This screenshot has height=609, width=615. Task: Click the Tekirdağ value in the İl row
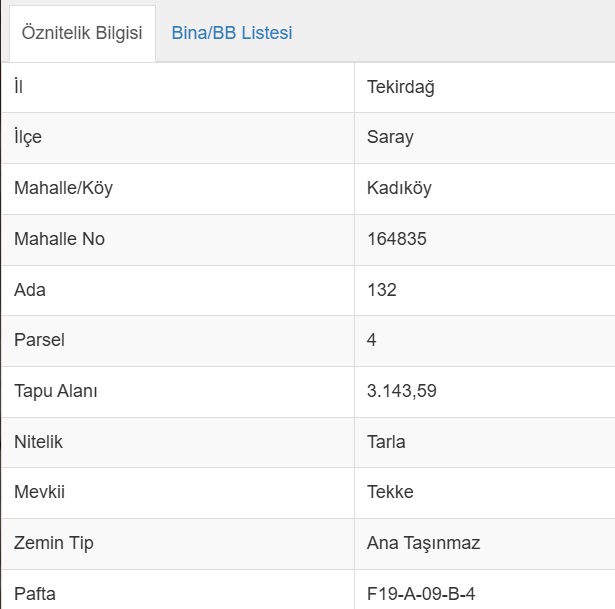coord(400,87)
